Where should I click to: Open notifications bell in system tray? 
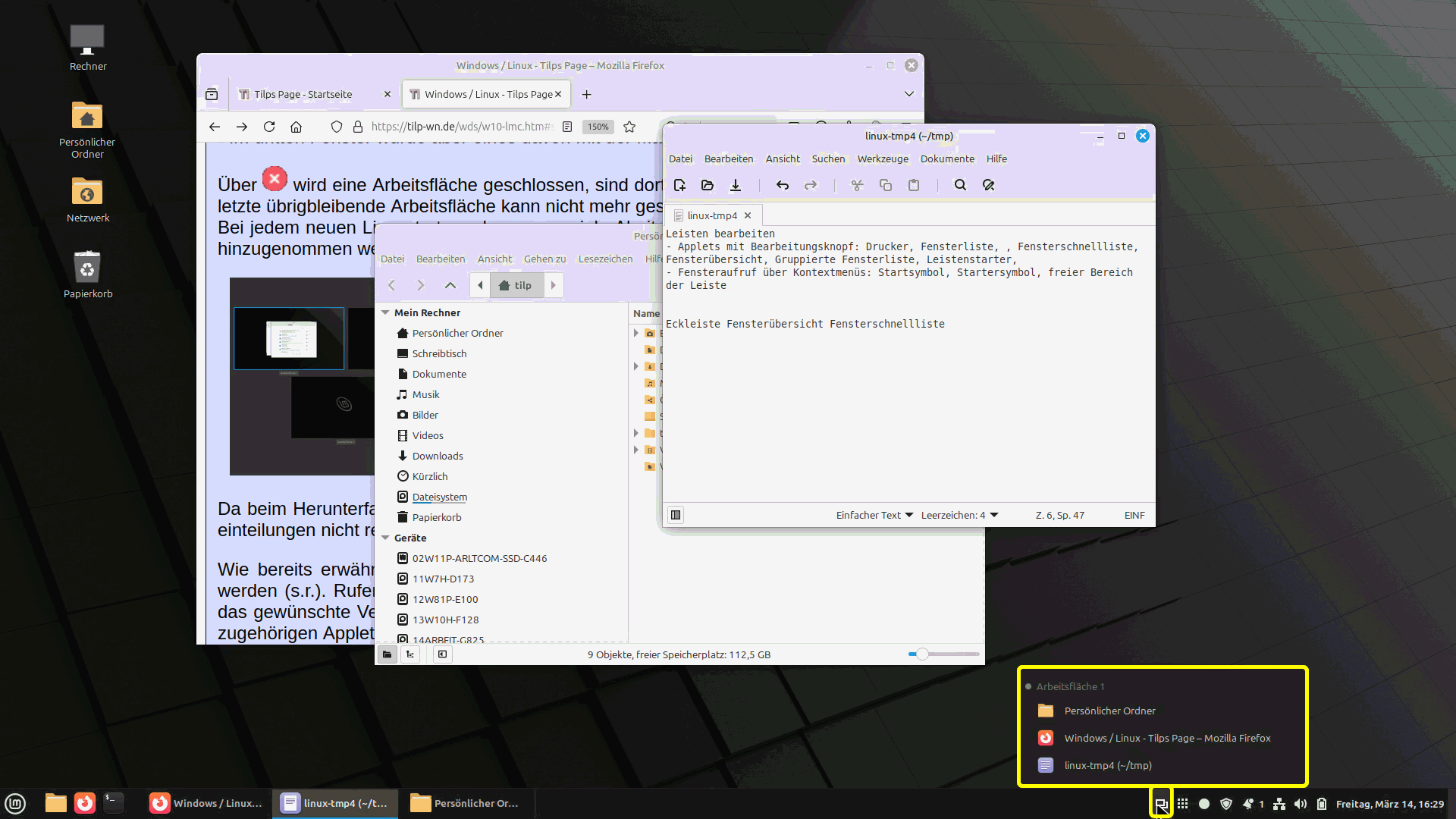[x=1248, y=804]
